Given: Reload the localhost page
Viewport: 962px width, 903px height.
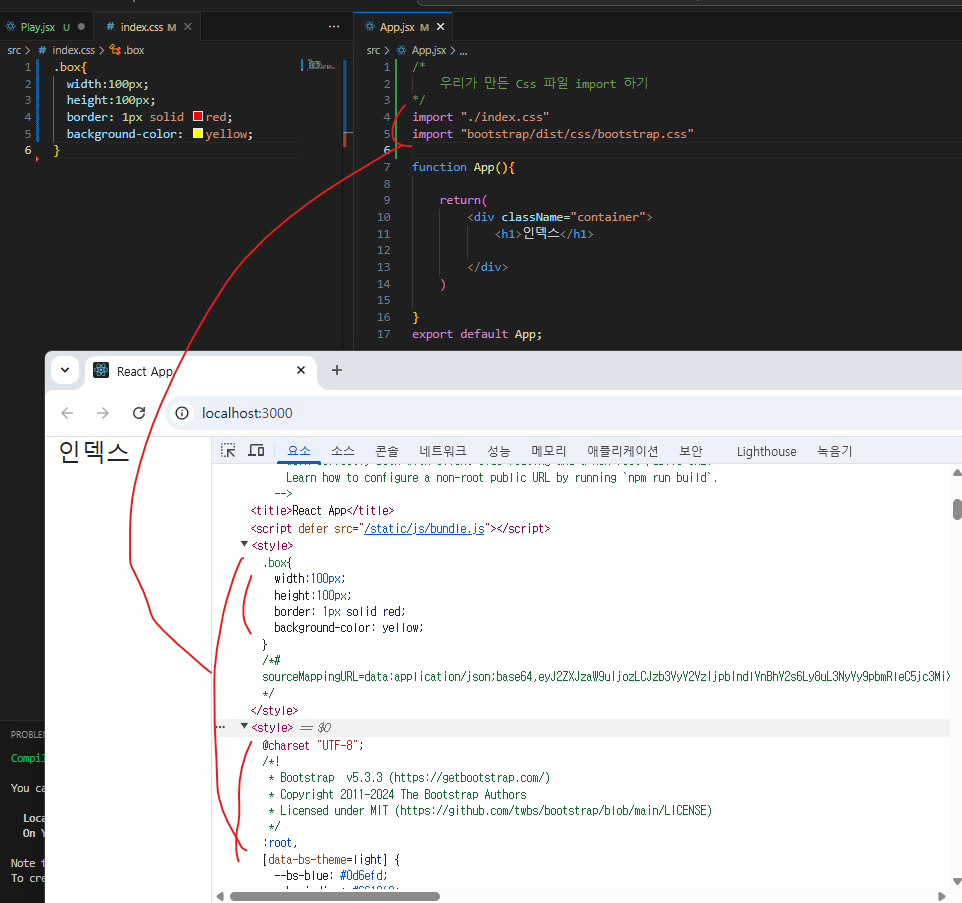Looking at the screenshot, I should coord(139,413).
